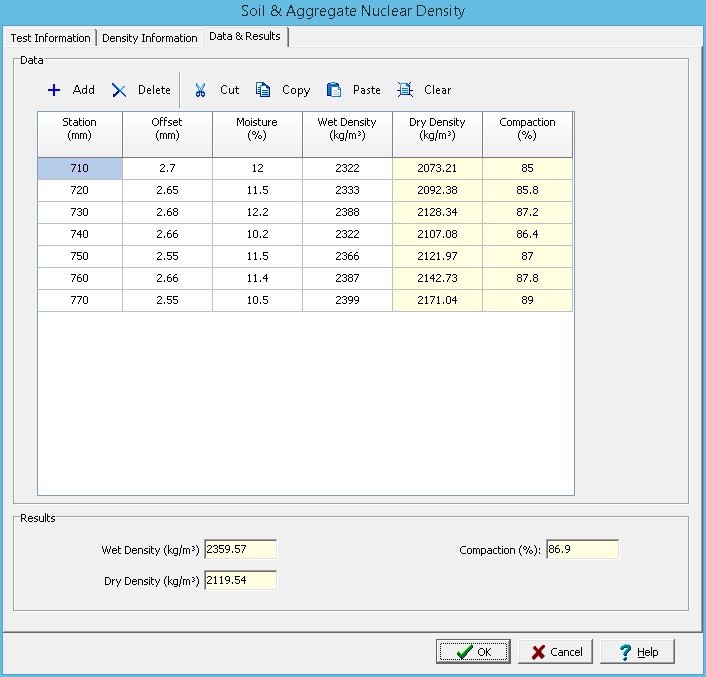
Task: Open the Density Information tab
Action: click(x=150, y=38)
